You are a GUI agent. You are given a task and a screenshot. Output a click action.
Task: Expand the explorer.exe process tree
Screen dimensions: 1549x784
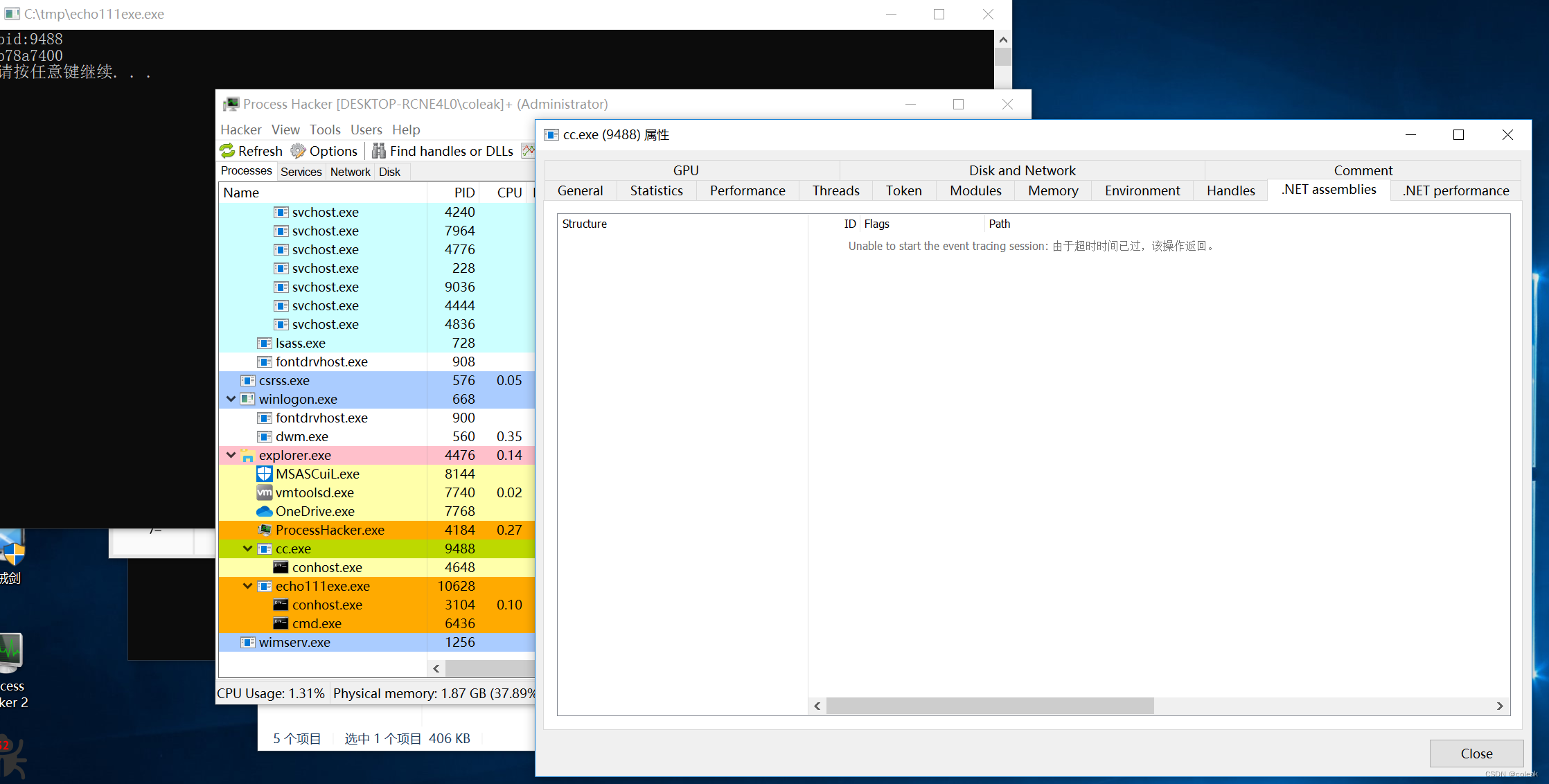(231, 454)
